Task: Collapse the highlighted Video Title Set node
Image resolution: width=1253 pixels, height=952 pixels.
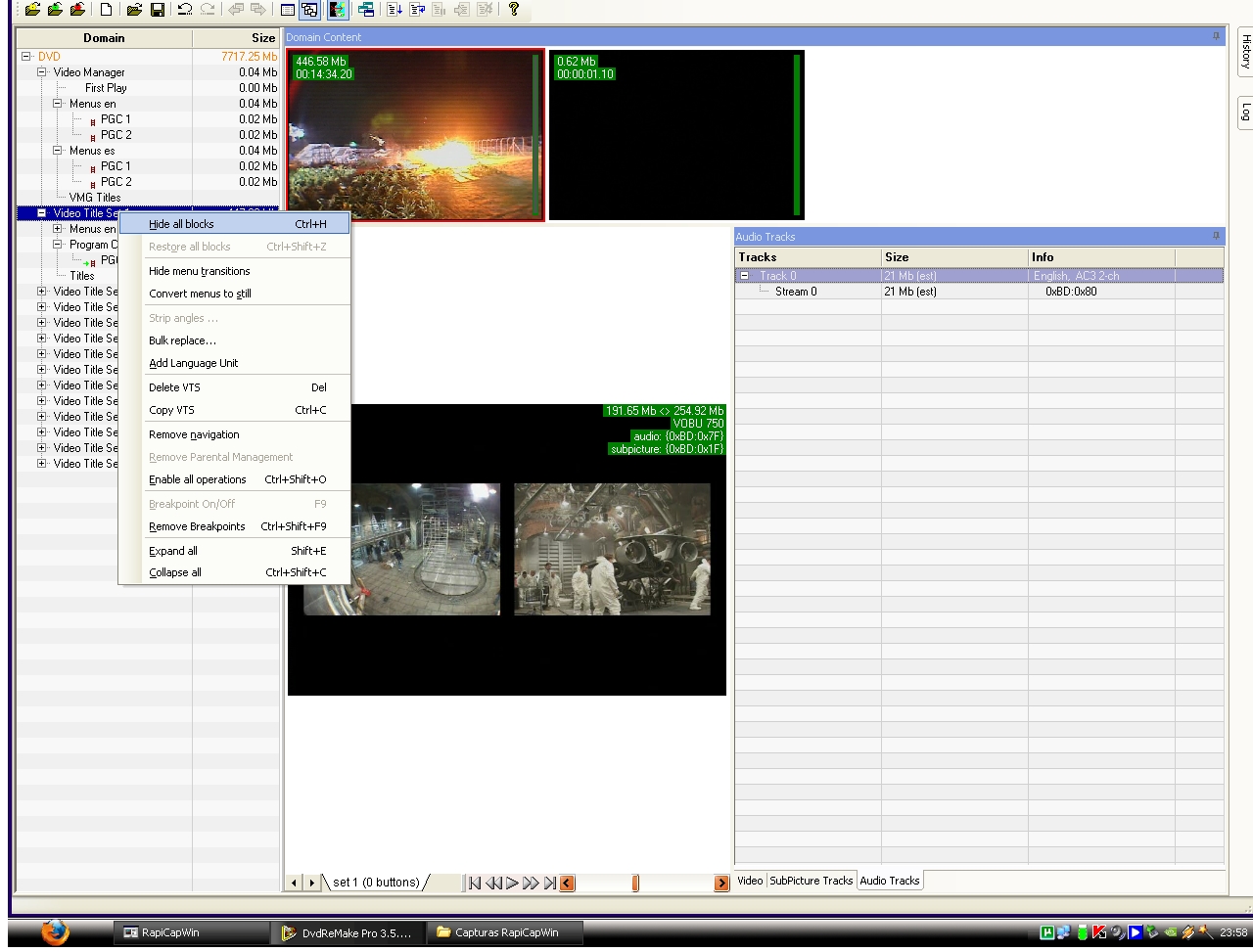Action: click(41, 213)
